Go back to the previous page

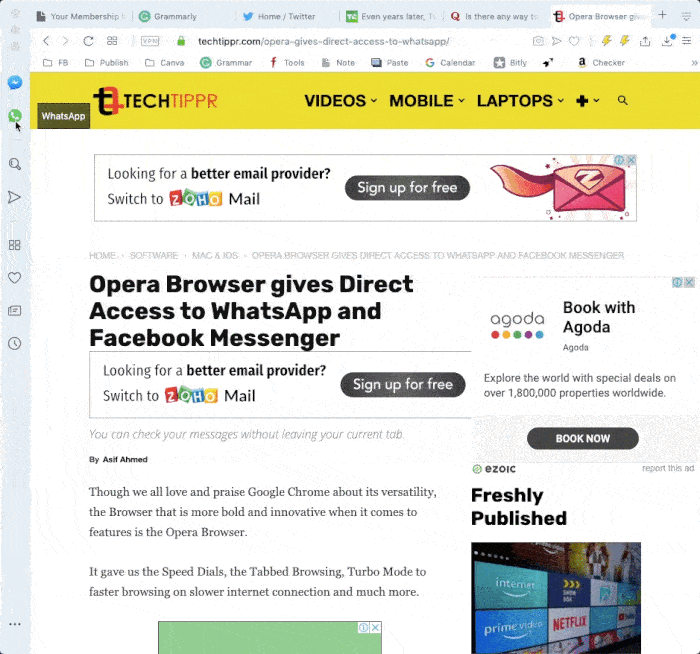click(46, 41)
